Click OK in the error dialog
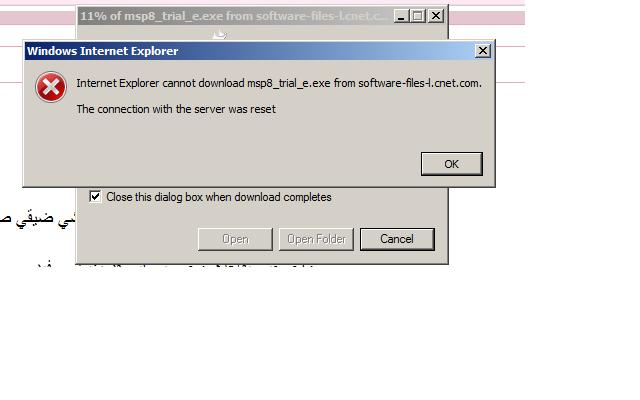The width and height of the screenshot is (640, 400). 451,164
